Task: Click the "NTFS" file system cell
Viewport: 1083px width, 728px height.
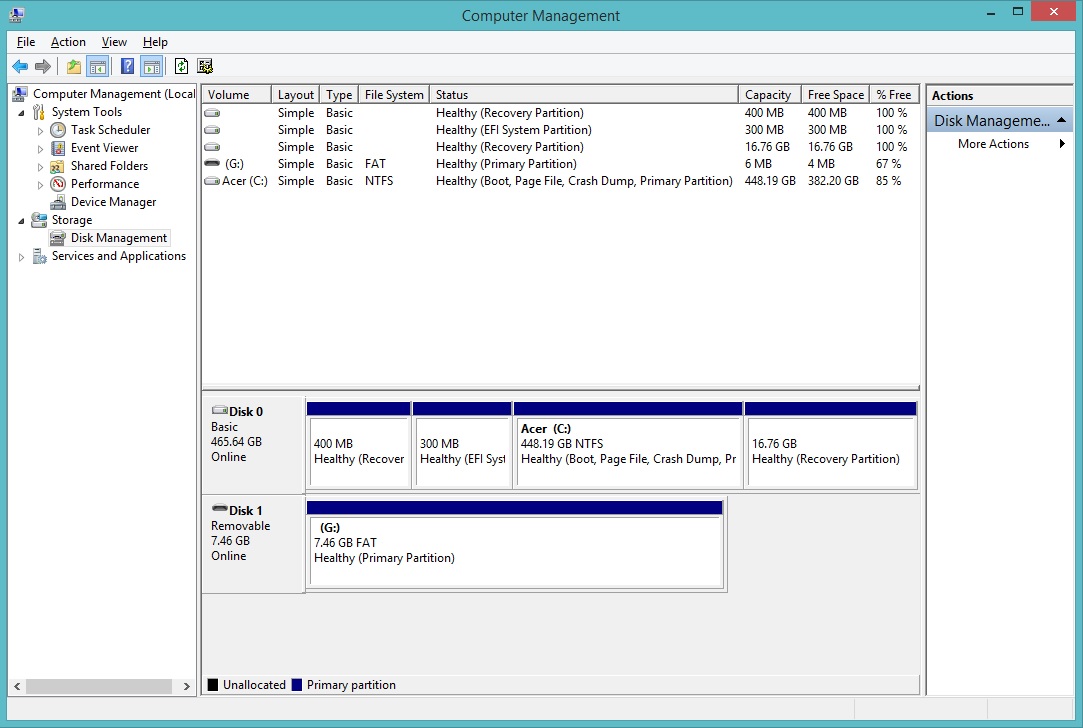Action: (x=379, y=181)
